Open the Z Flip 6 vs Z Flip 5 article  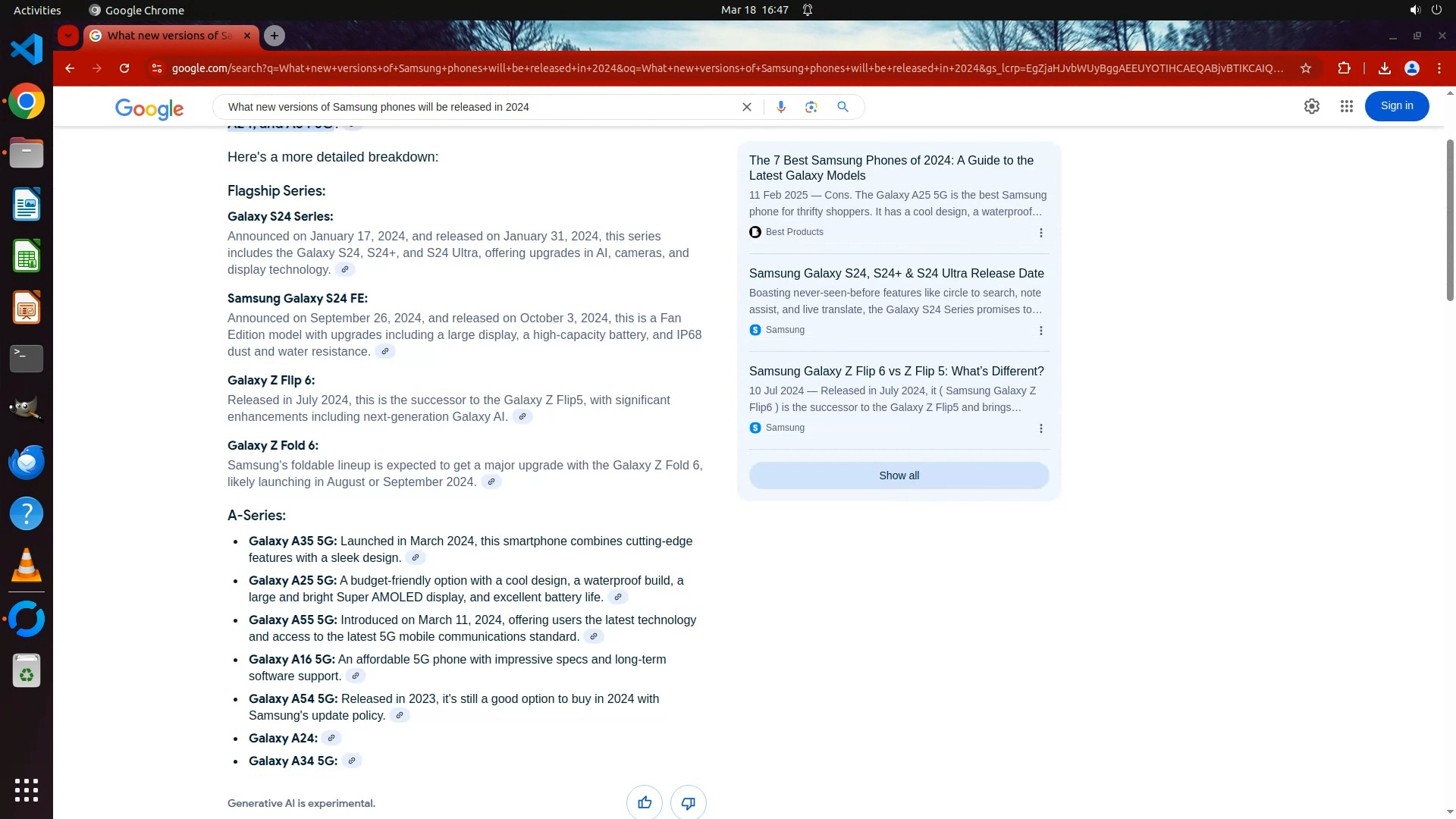[896, 371]
